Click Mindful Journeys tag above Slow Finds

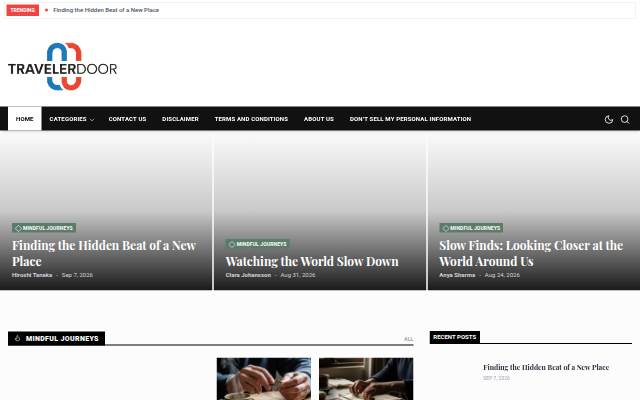coord(471,228)
